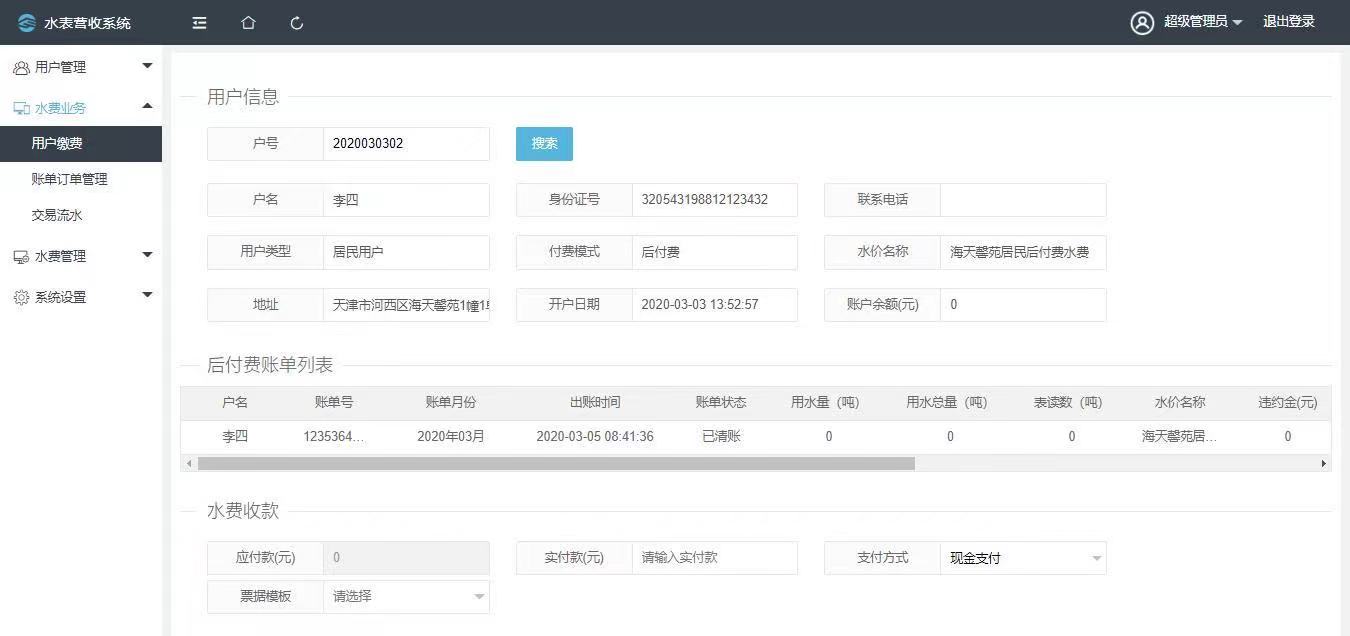
Task: Open the 超级管理员 dropdown menu
Action: 1196,22
